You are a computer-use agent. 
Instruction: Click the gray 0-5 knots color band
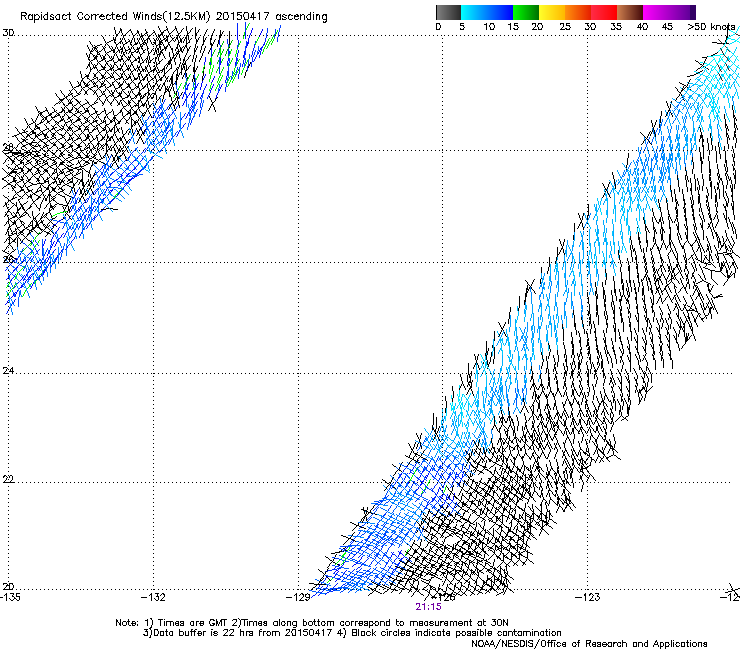pos(448,12)
